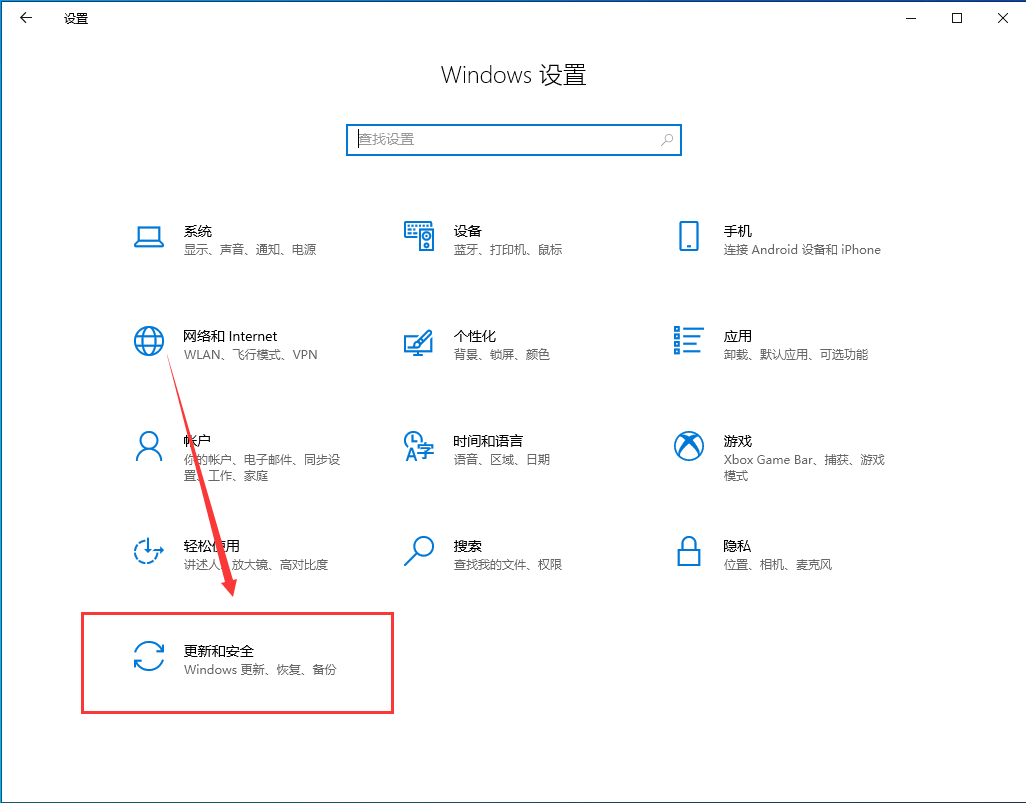Open the 搜索 settings heading
The height and width of the screenshot is (803, 1026).
point(467,546)
